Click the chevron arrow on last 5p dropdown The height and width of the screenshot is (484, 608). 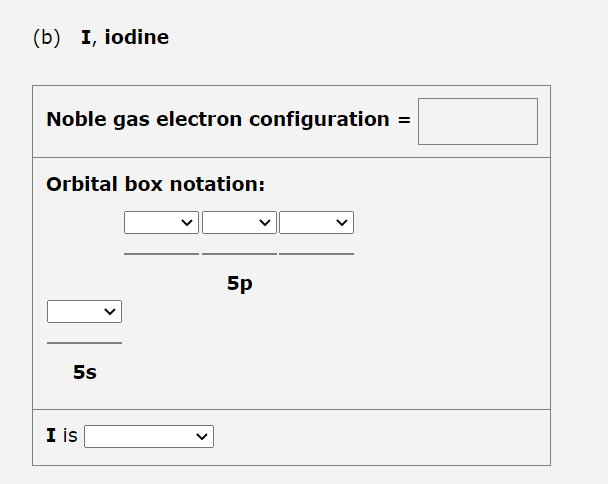(x=342, y=223)
